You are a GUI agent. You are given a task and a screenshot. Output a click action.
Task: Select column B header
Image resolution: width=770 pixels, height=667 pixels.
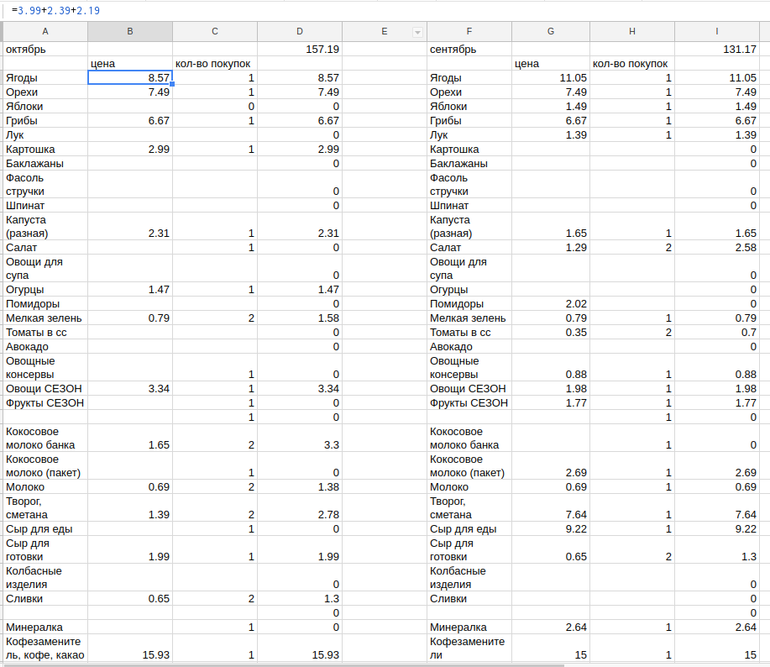130,33
